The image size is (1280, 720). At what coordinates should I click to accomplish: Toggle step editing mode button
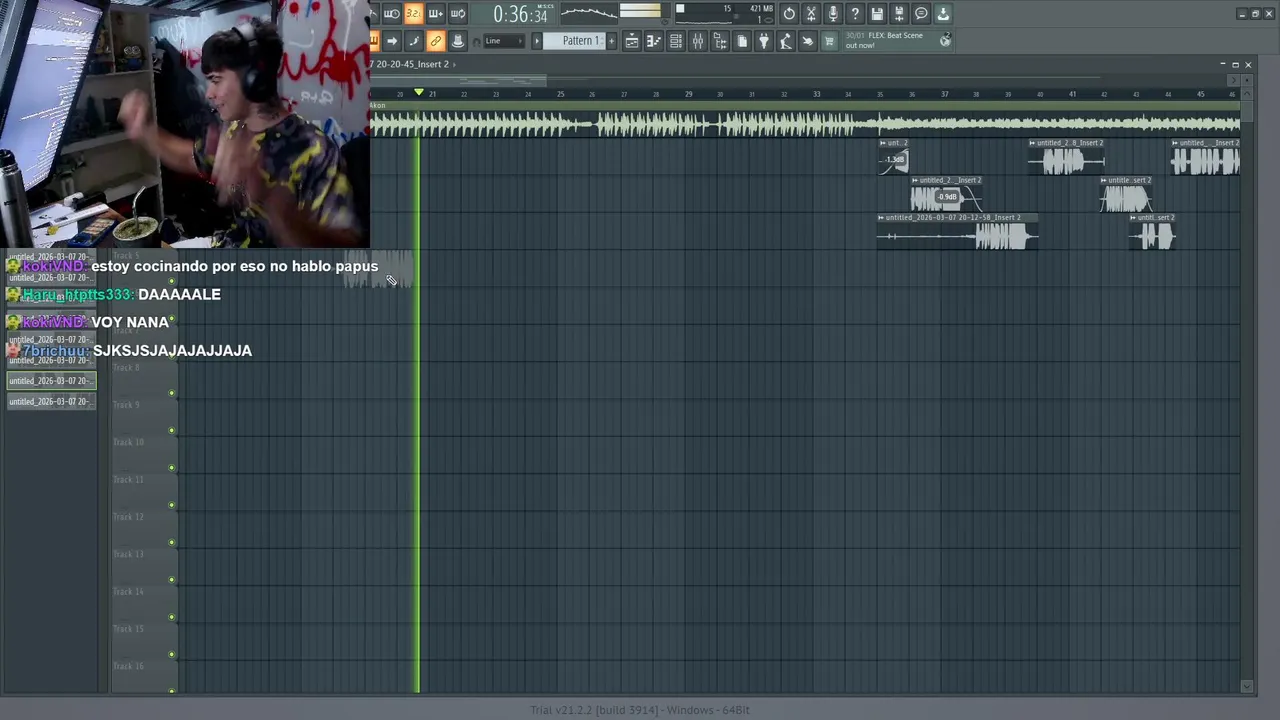coord(413,41)
